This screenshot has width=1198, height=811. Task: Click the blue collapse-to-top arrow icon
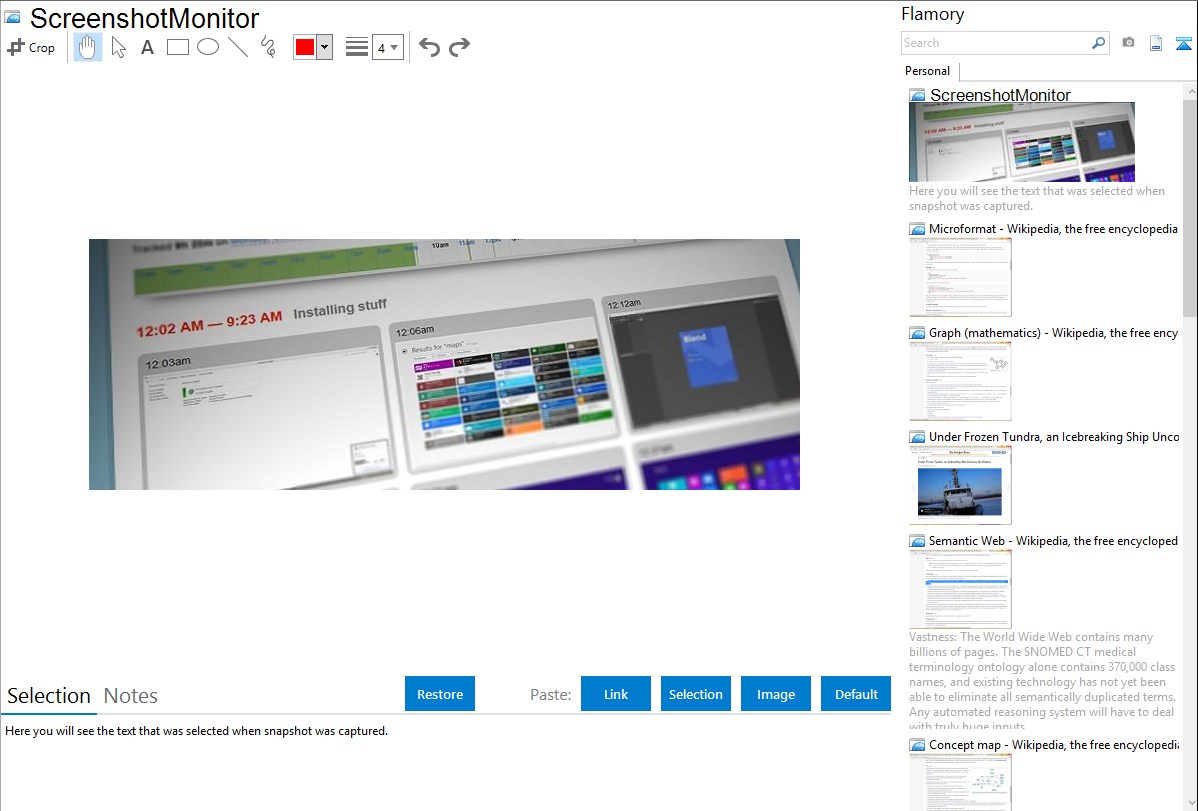pyautogui.click(x=1183, y=43)
